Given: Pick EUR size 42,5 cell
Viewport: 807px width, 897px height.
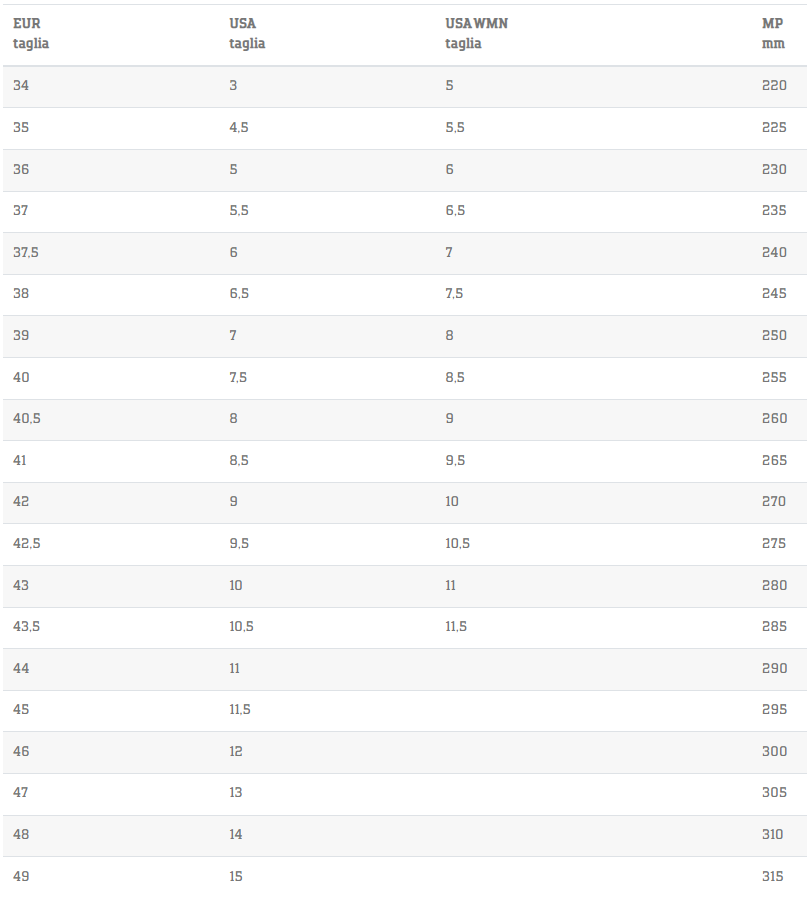Looking at the screenshot, I should [27, 543].
